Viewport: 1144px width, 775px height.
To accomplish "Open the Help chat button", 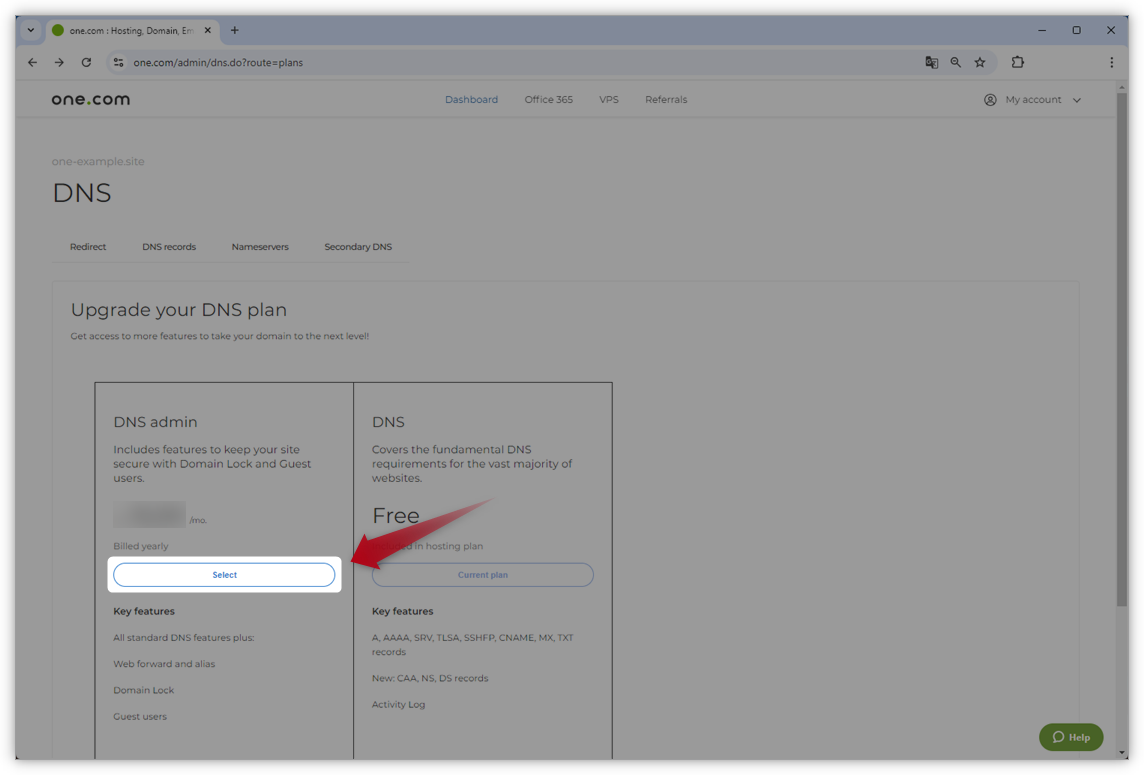I will [x=1071, y=737].
